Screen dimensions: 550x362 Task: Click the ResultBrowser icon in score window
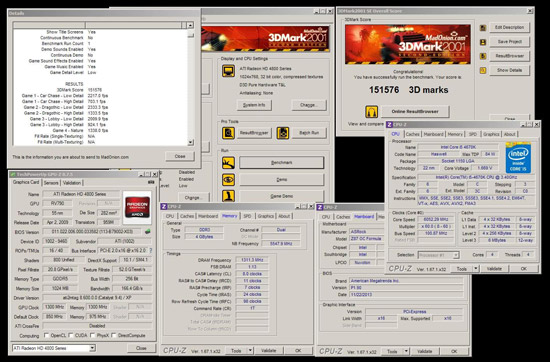(x=483, y=56)
